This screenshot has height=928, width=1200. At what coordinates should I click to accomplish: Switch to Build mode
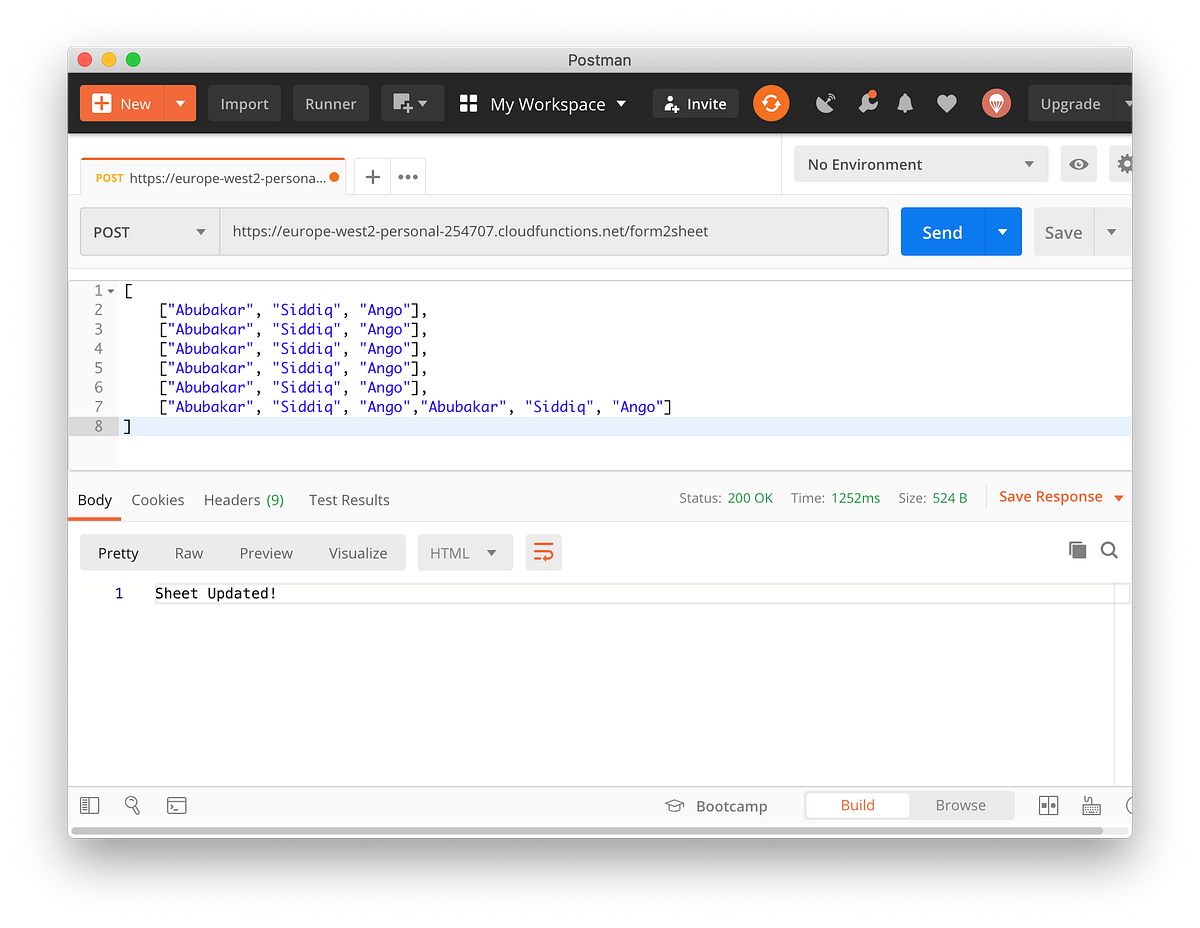click(857, 805)
